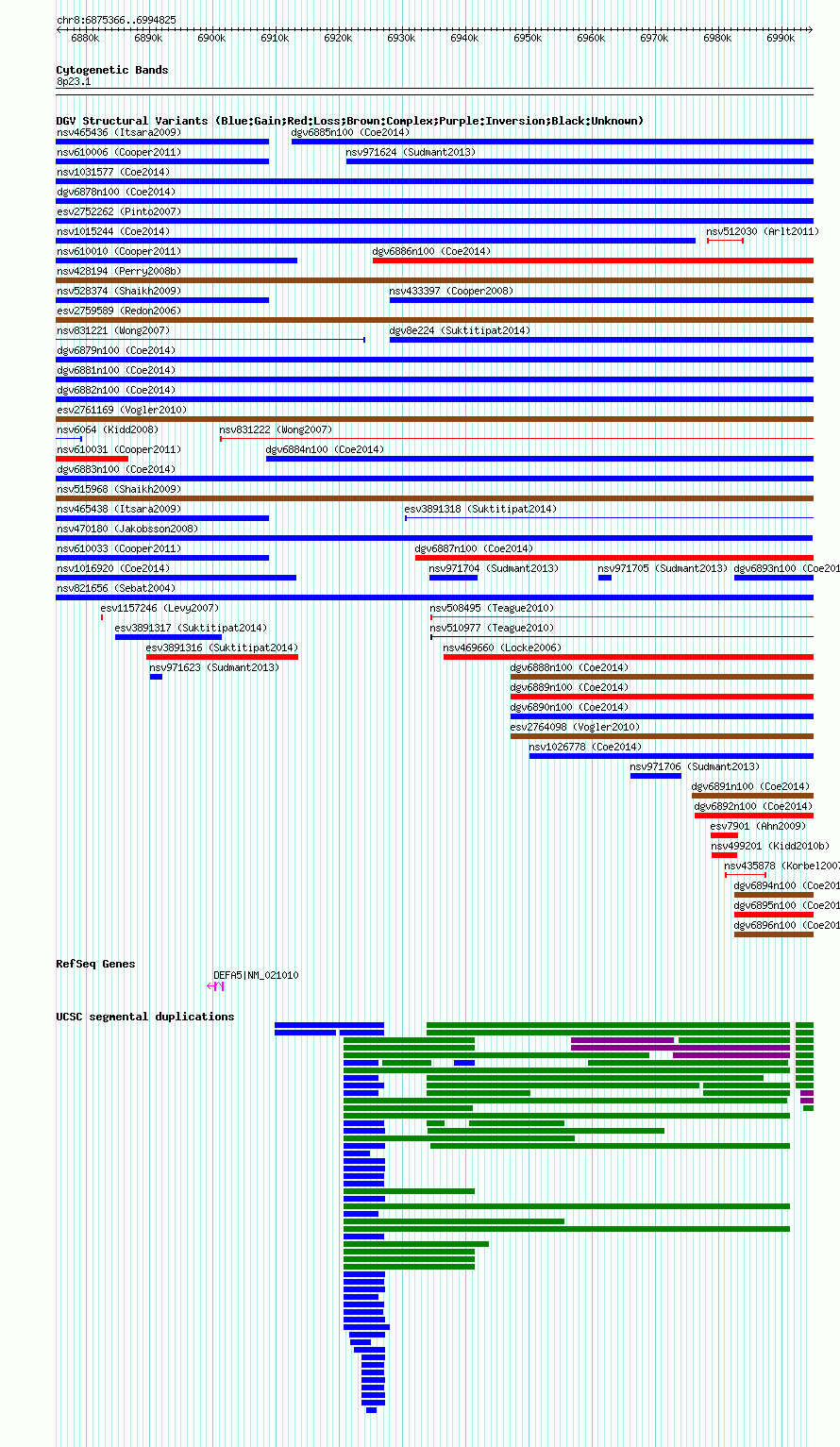This screenshot has width=840, height=1447.
Task: Click the dgv6883n100 (Coe2014) label
Action: coord(116,469)
